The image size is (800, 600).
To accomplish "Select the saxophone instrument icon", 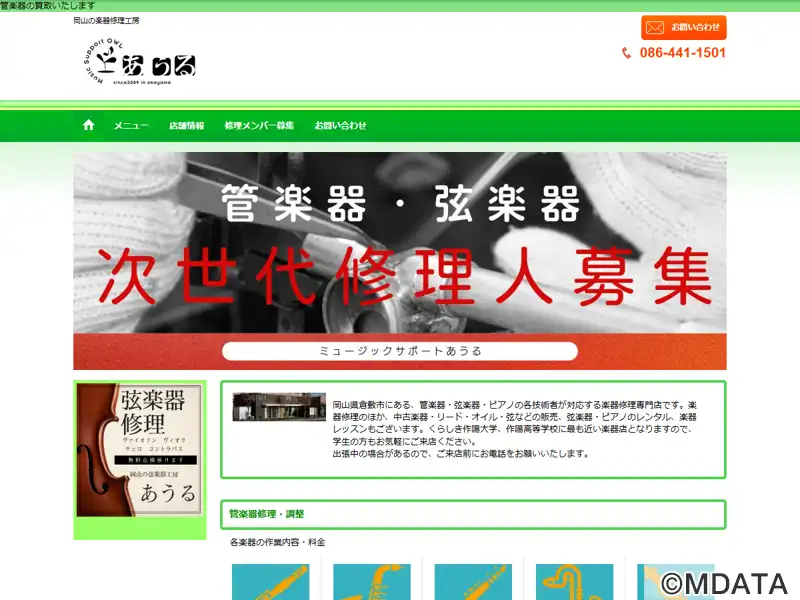I will 372,582.
